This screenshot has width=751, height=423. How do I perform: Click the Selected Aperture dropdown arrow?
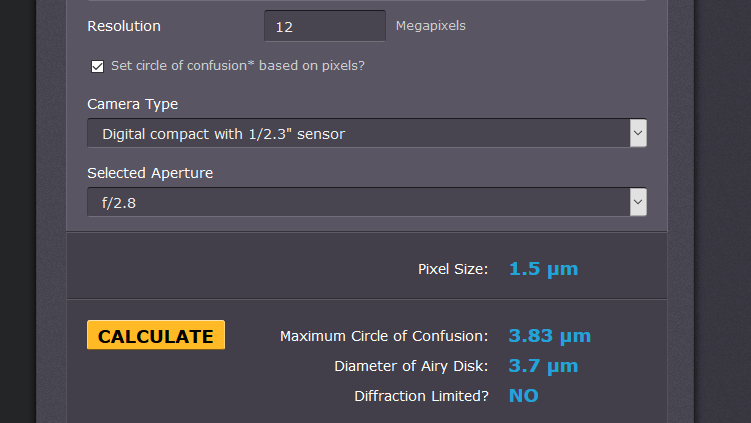tap(637, 202)
